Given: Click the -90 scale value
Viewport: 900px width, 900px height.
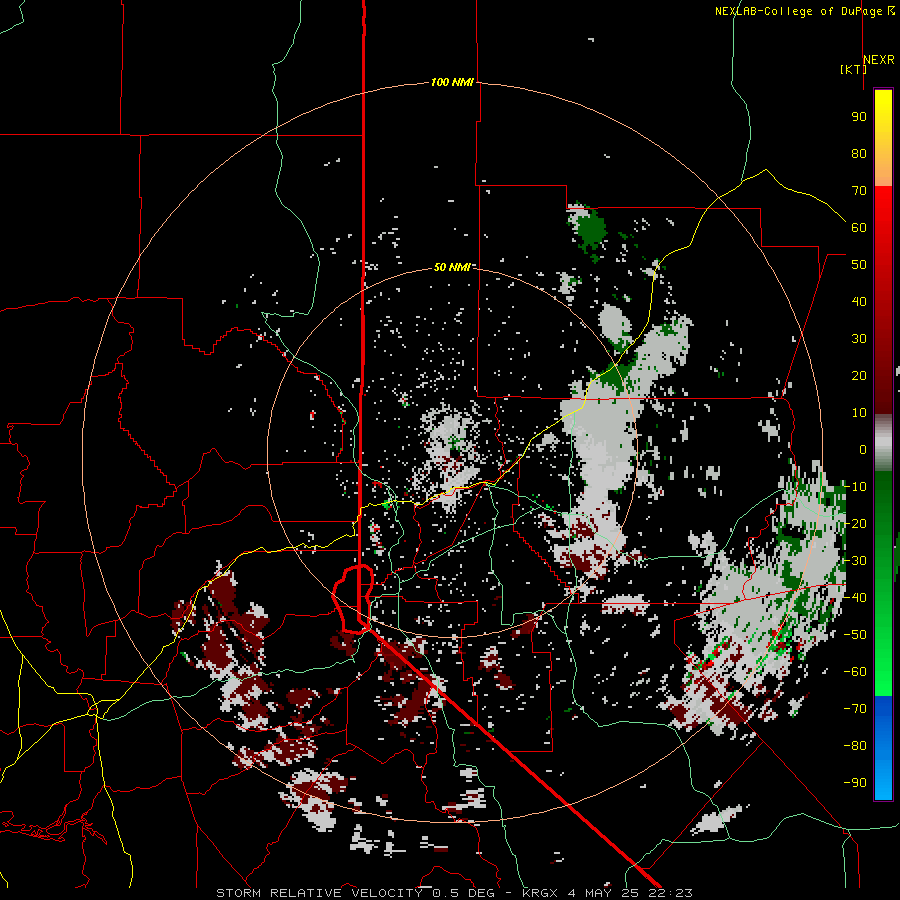Looking at the screenshot, I should (855, 783).
